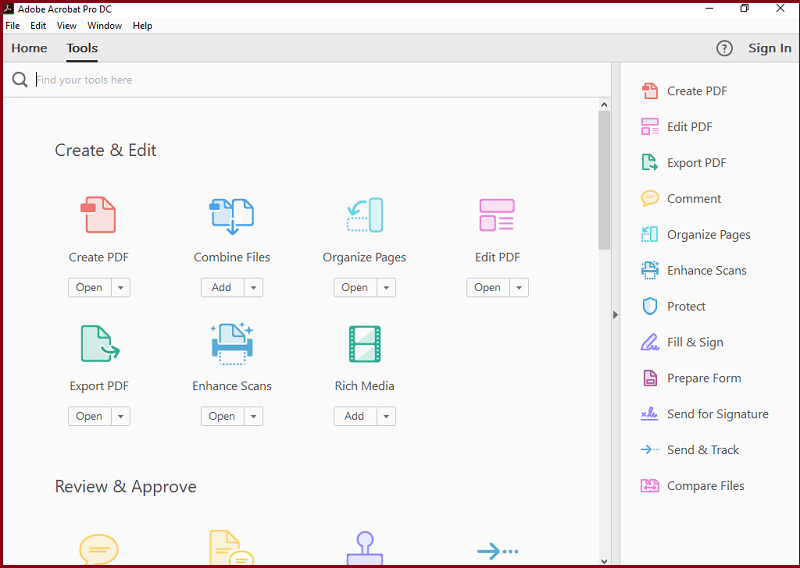Click the Protect shield icon in sidebar
Screen dimensions: 800x568
[649, 306]
